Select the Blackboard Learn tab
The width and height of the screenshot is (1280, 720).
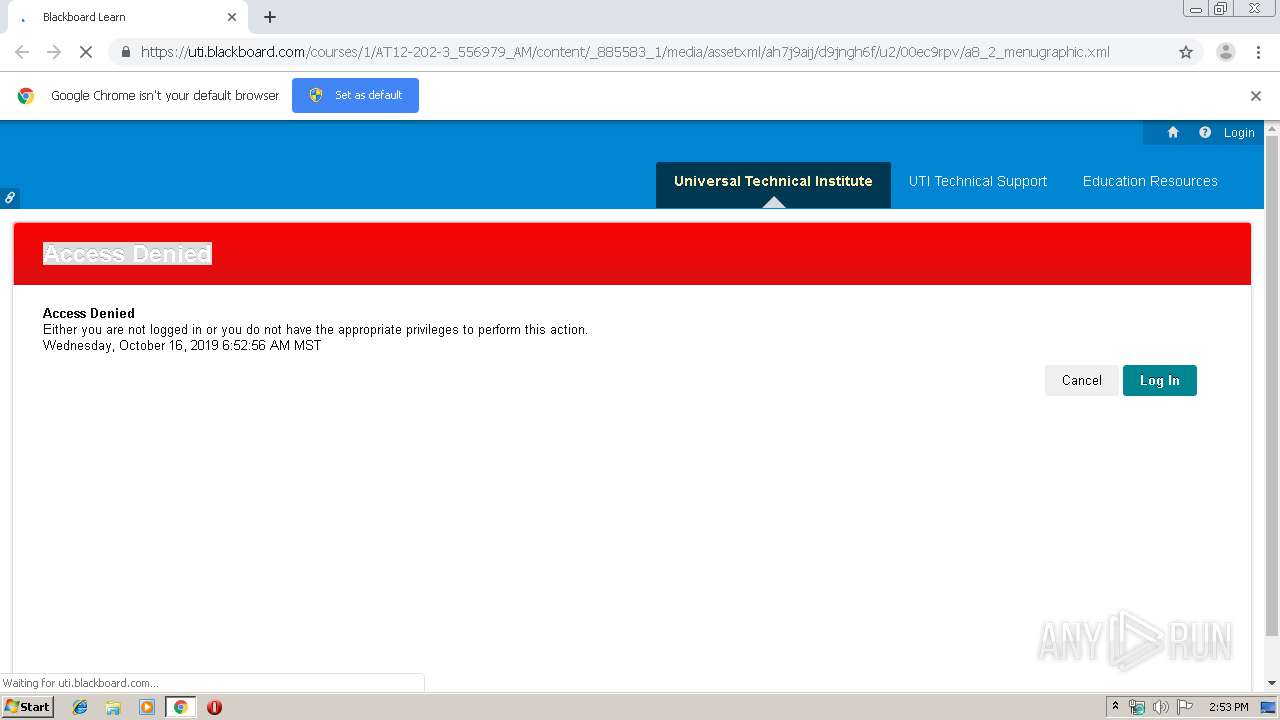tap(125, 17)
